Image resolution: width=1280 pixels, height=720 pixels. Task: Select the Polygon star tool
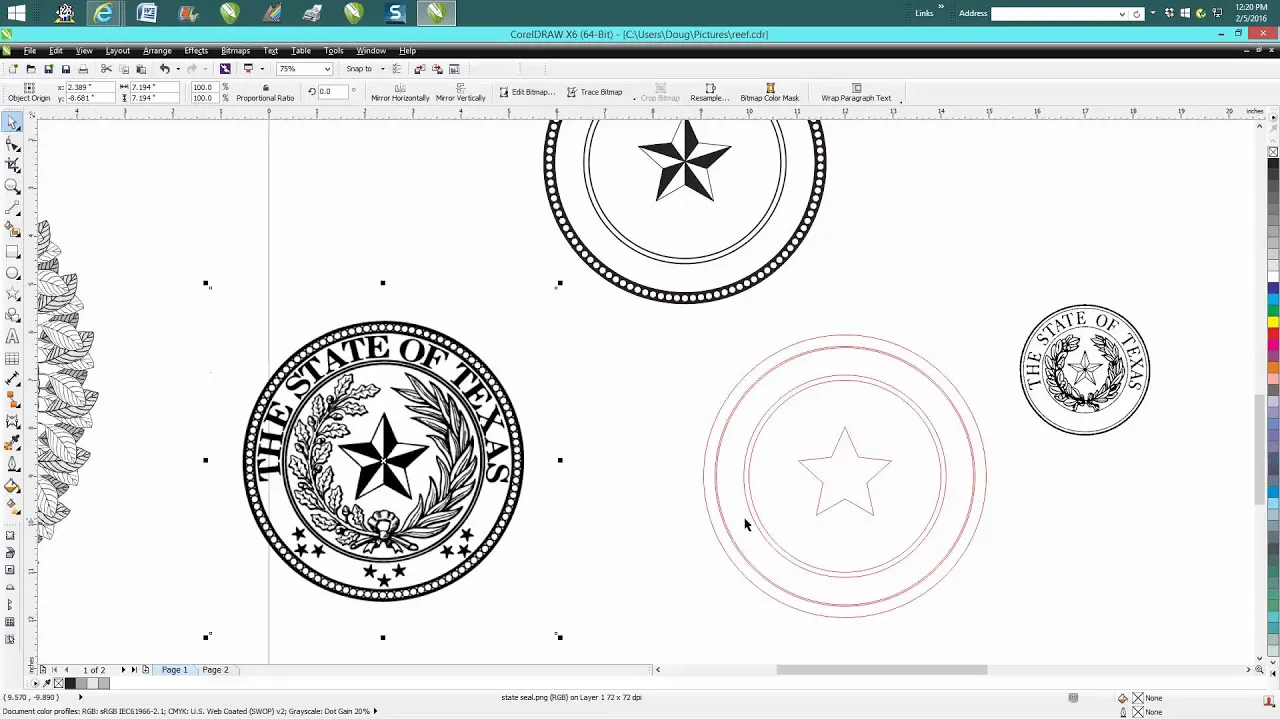point(12,294)
